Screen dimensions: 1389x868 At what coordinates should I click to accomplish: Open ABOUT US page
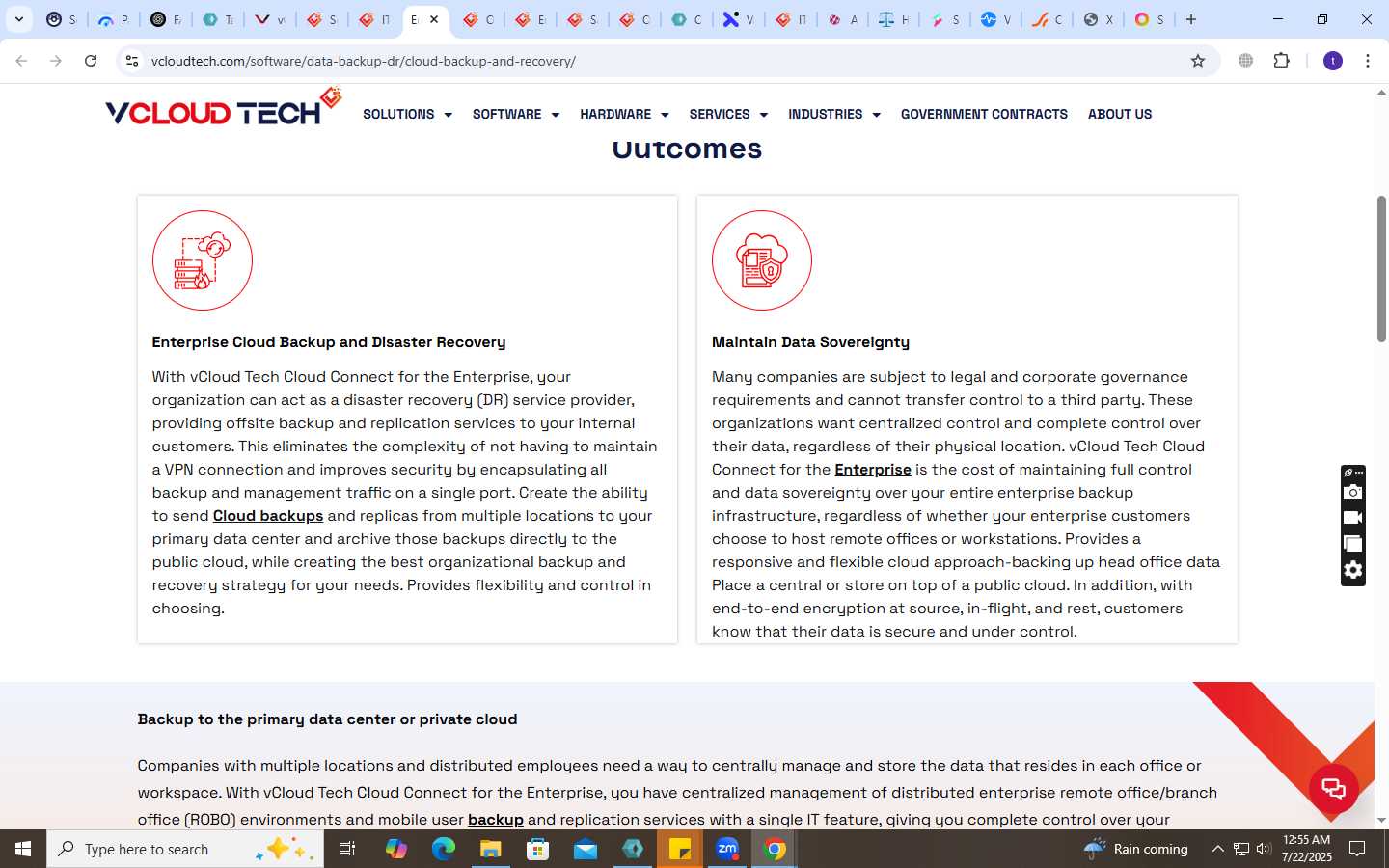click(x=1120, y=114)
